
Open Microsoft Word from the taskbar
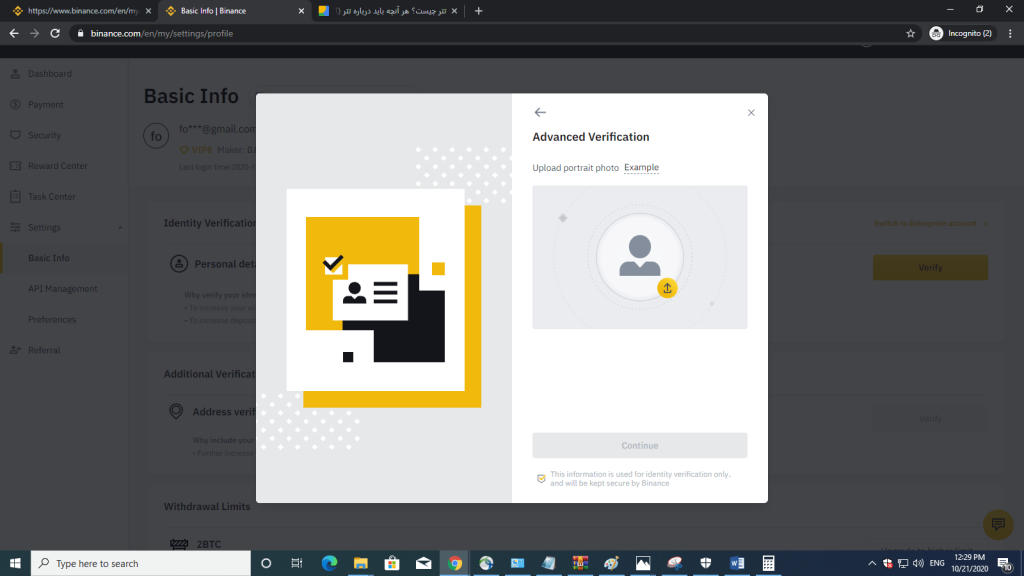(737, 563)
